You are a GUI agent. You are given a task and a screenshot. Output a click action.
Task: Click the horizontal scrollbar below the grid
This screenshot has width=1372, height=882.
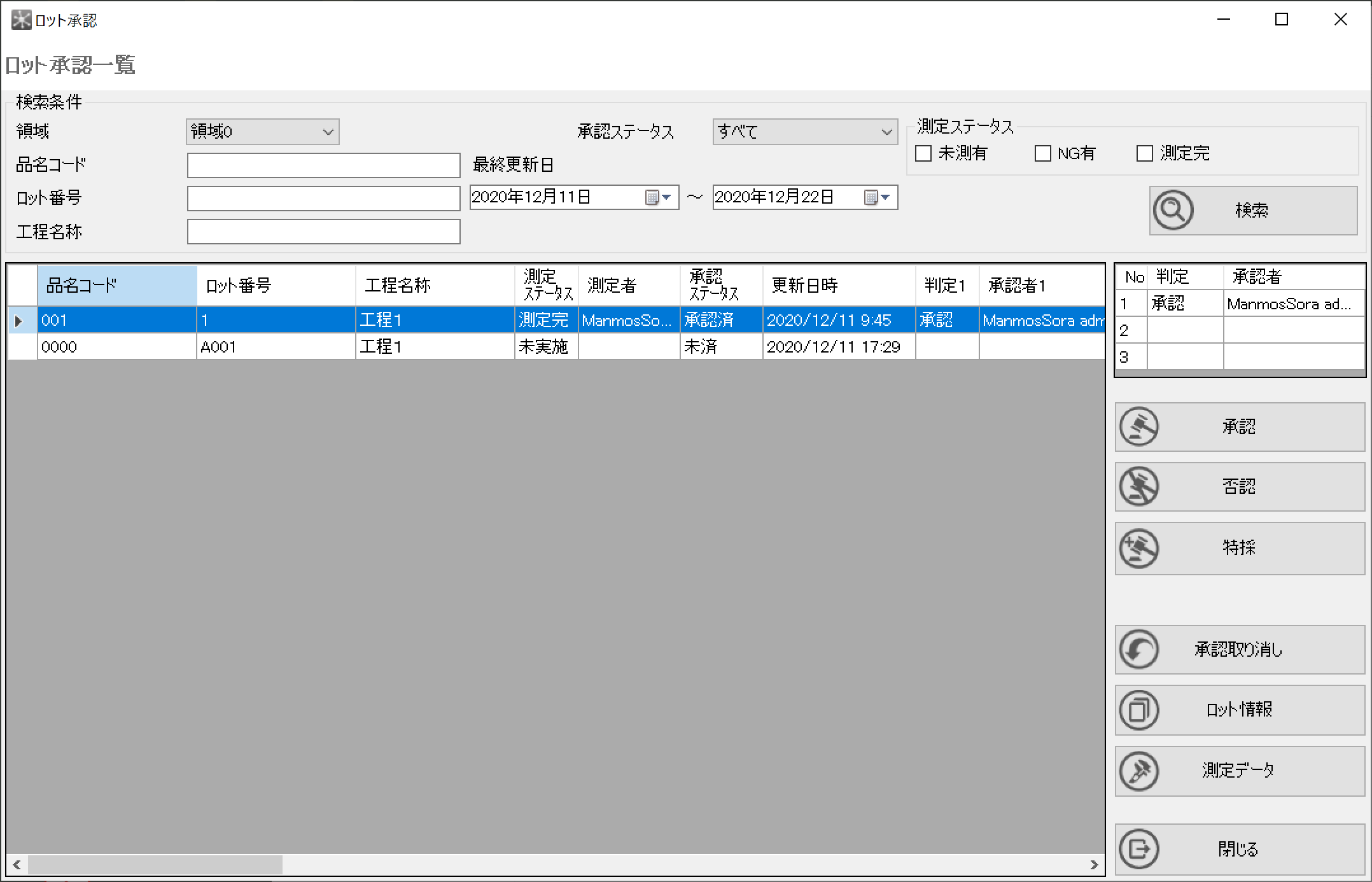(153, 865)
